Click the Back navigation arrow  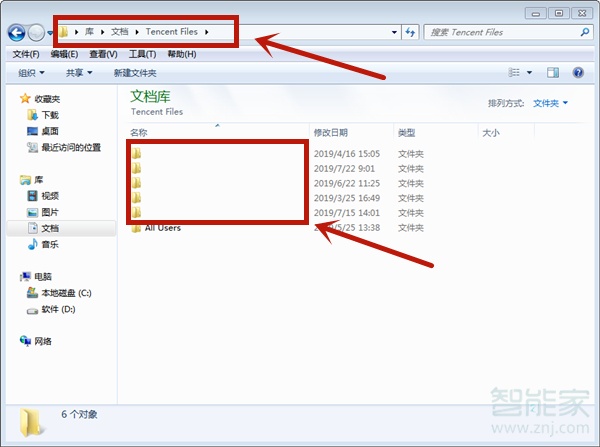pyautogui.click(x=16, y=33)
